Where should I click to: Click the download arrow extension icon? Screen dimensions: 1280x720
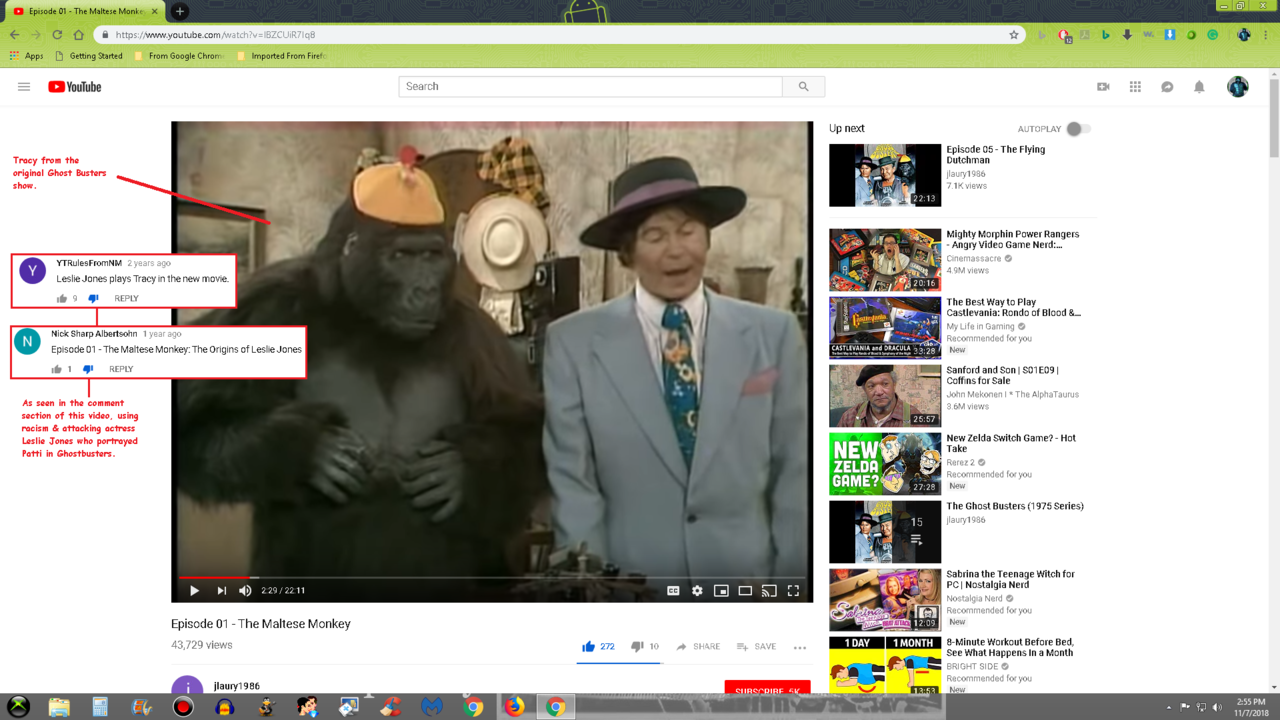point(1127,35)
